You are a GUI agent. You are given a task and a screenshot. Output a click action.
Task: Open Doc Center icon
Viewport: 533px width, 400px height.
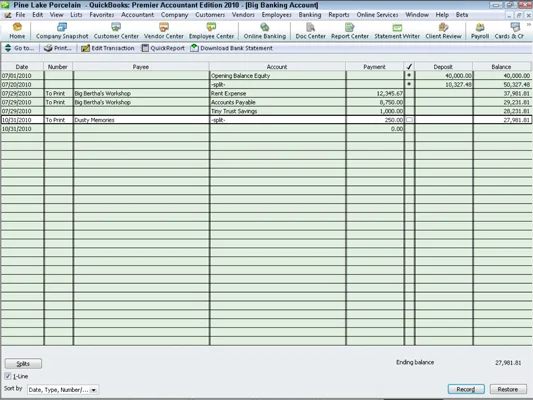point(310,31)
